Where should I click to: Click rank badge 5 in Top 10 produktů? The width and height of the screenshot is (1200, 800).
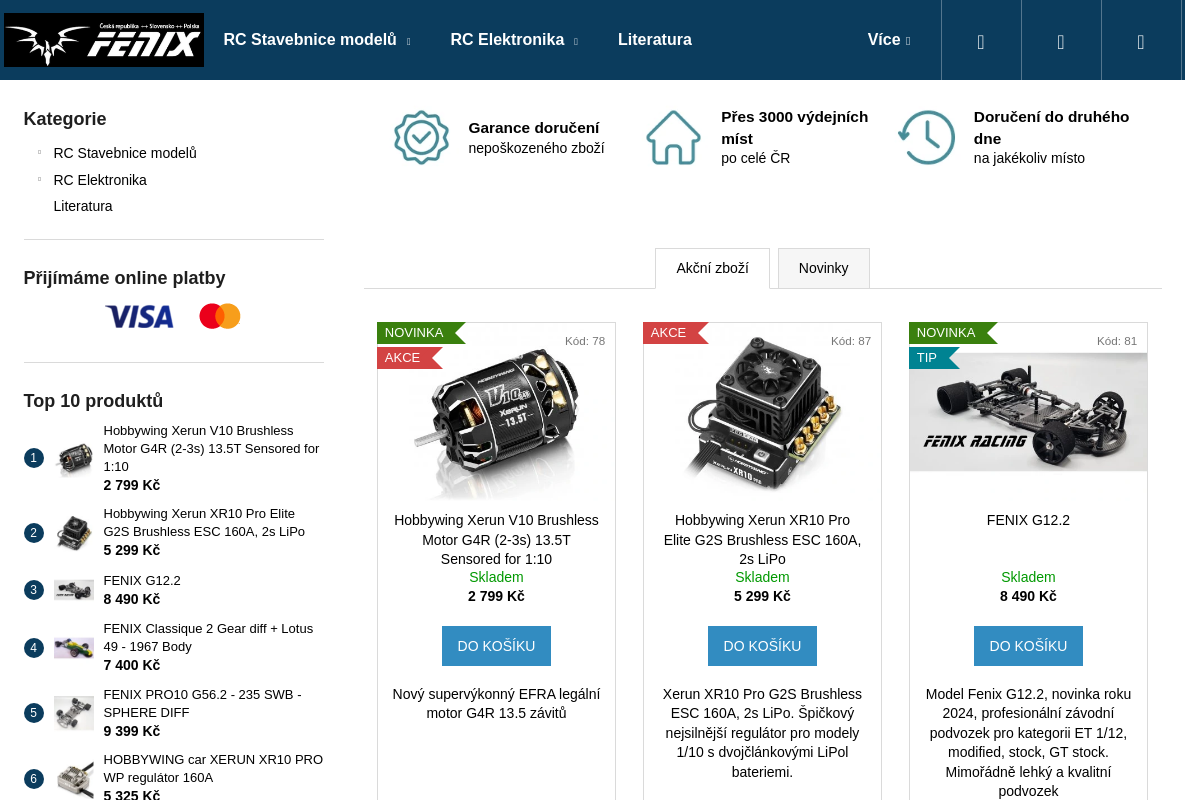[34, 713]
